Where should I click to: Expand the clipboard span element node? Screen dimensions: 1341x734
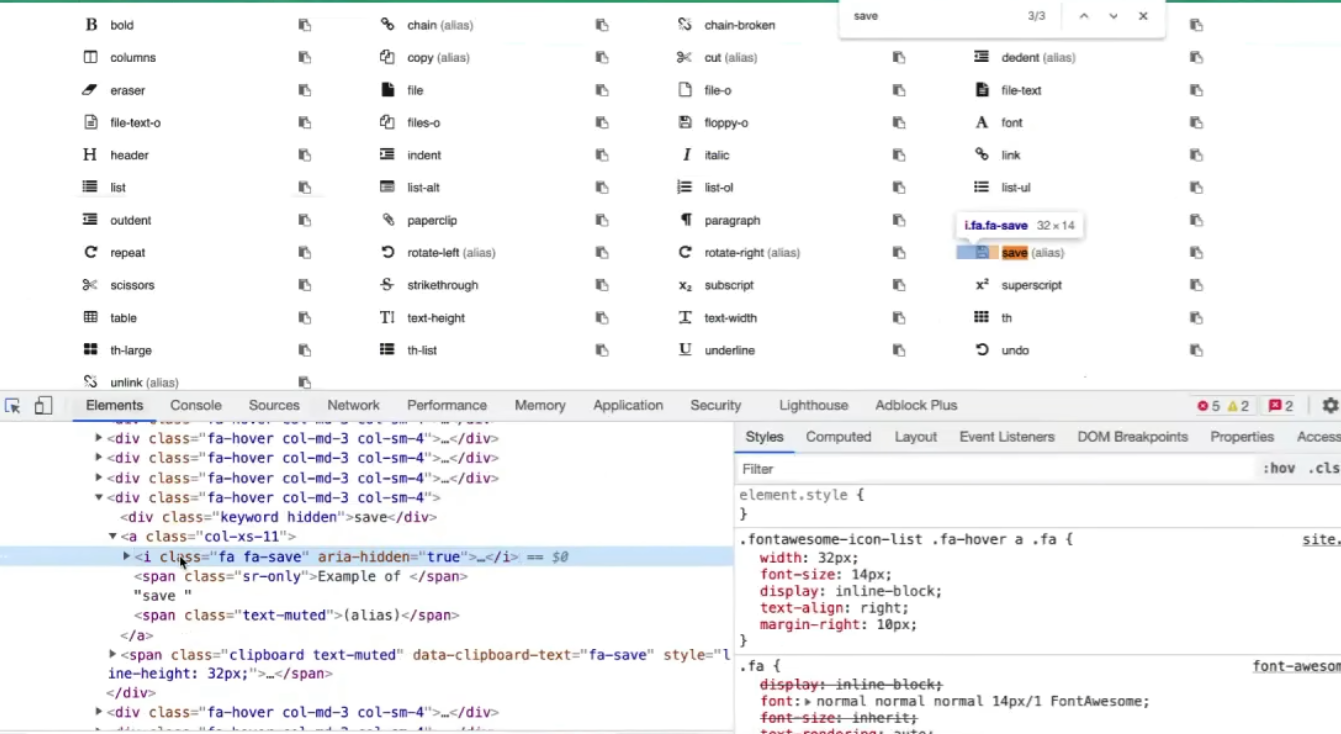(x=113, y=655)
